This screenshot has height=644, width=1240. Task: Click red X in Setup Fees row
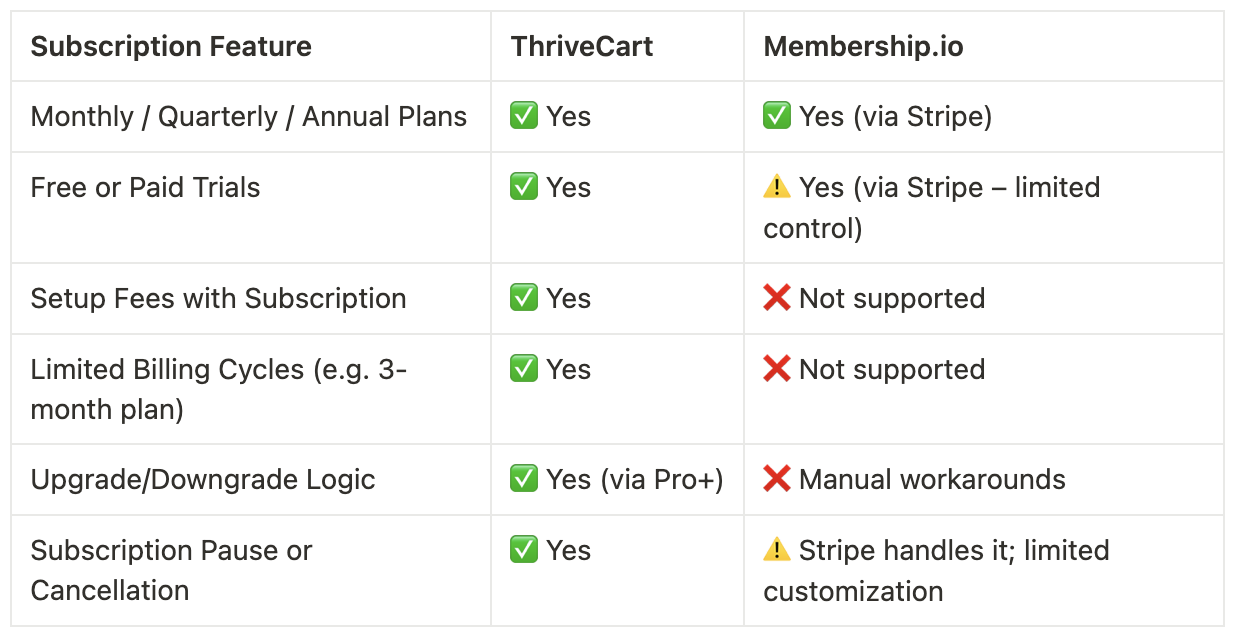point(777,298)
